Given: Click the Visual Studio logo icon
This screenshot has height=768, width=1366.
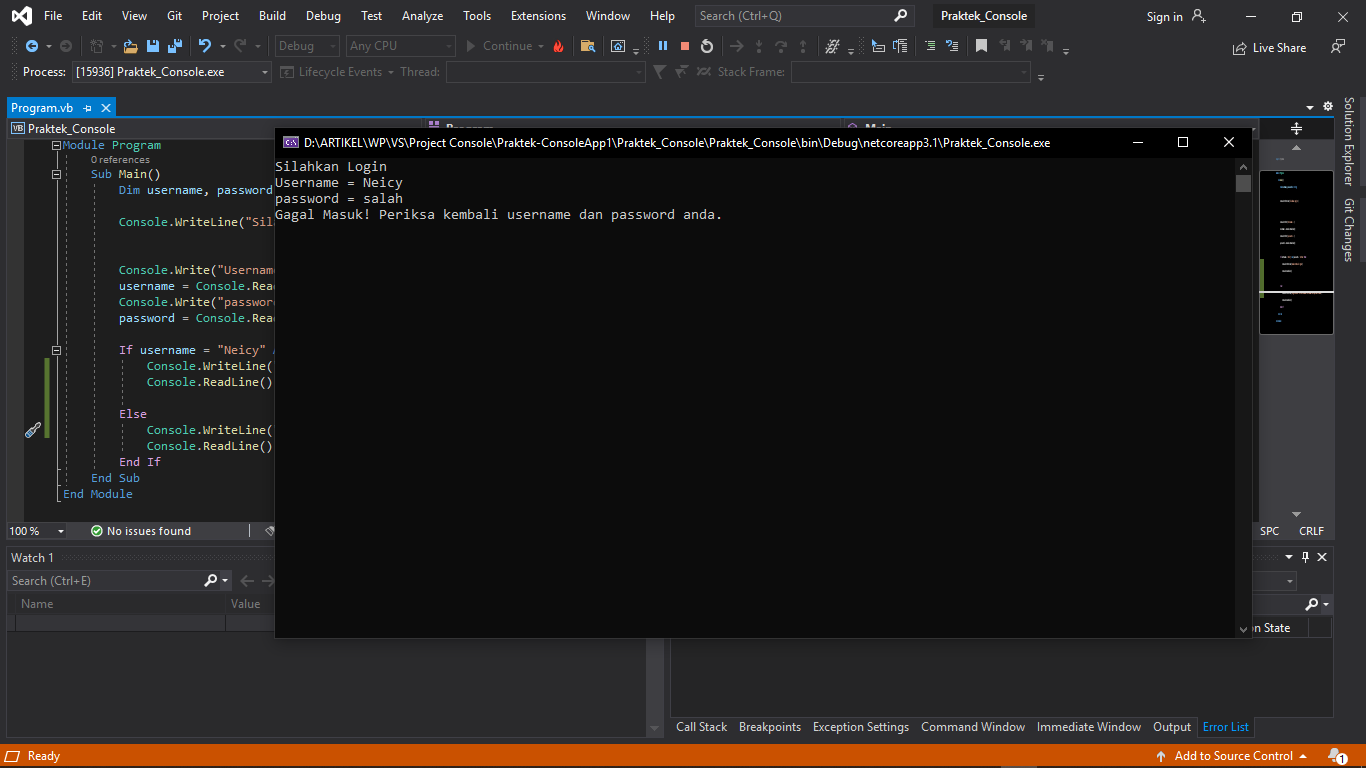Looking at the screenshot, I should (x=21, y=16).
